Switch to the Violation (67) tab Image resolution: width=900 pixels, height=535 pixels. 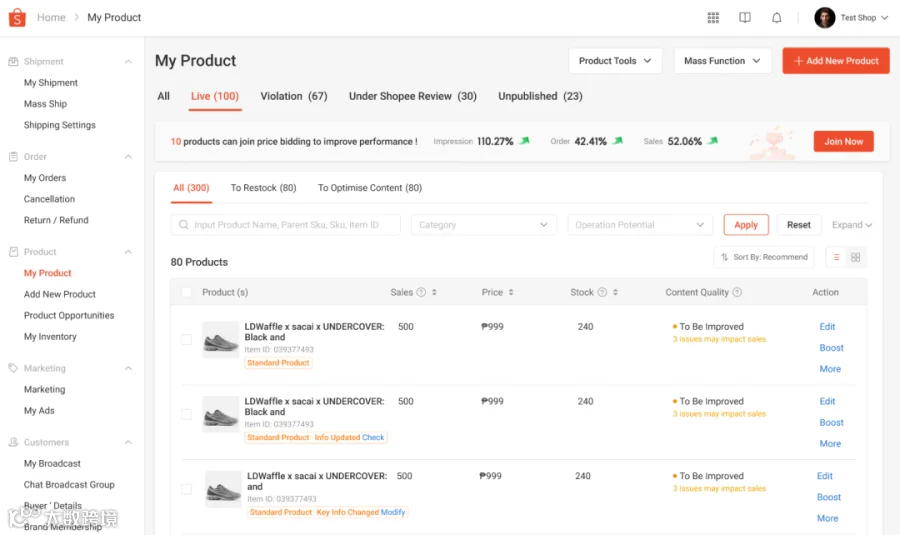(294, 96)
